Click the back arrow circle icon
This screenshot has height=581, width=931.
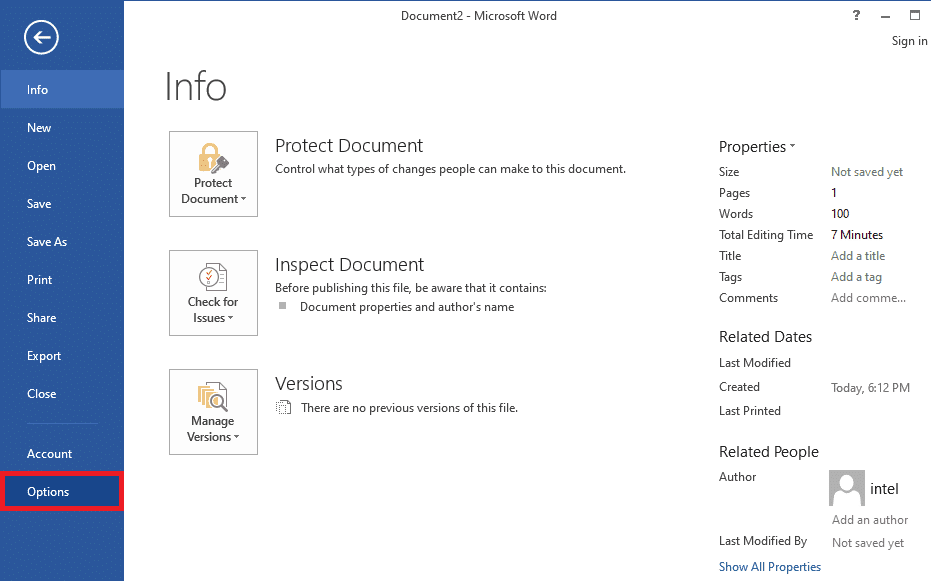click(x=41, y=37)
